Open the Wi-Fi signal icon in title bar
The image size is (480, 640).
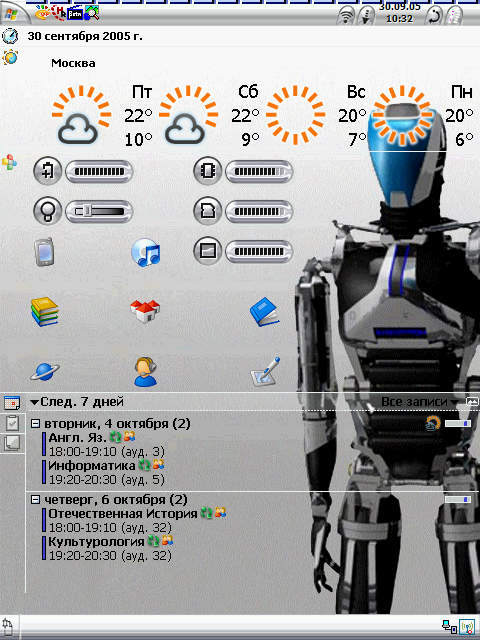(346, 17)
